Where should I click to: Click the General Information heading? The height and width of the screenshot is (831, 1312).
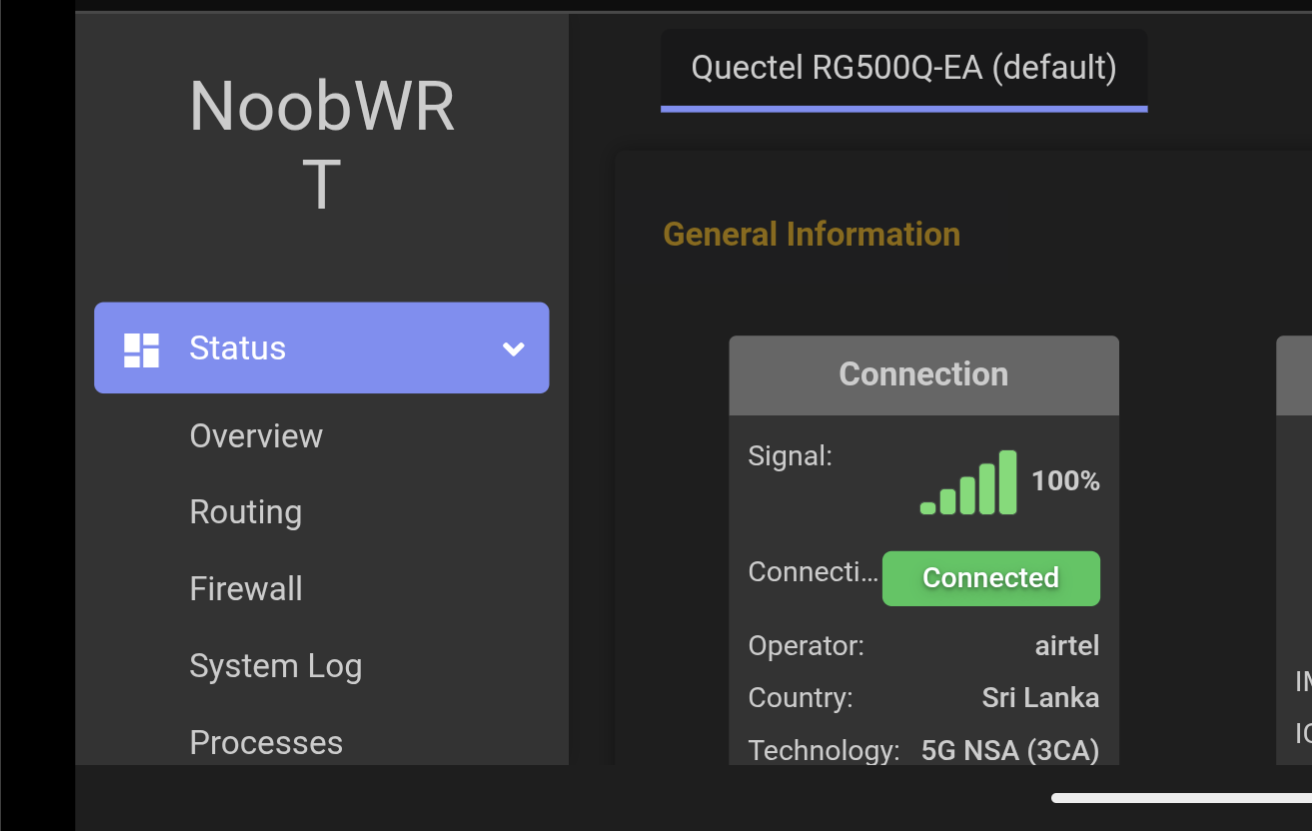pos(812,234)
